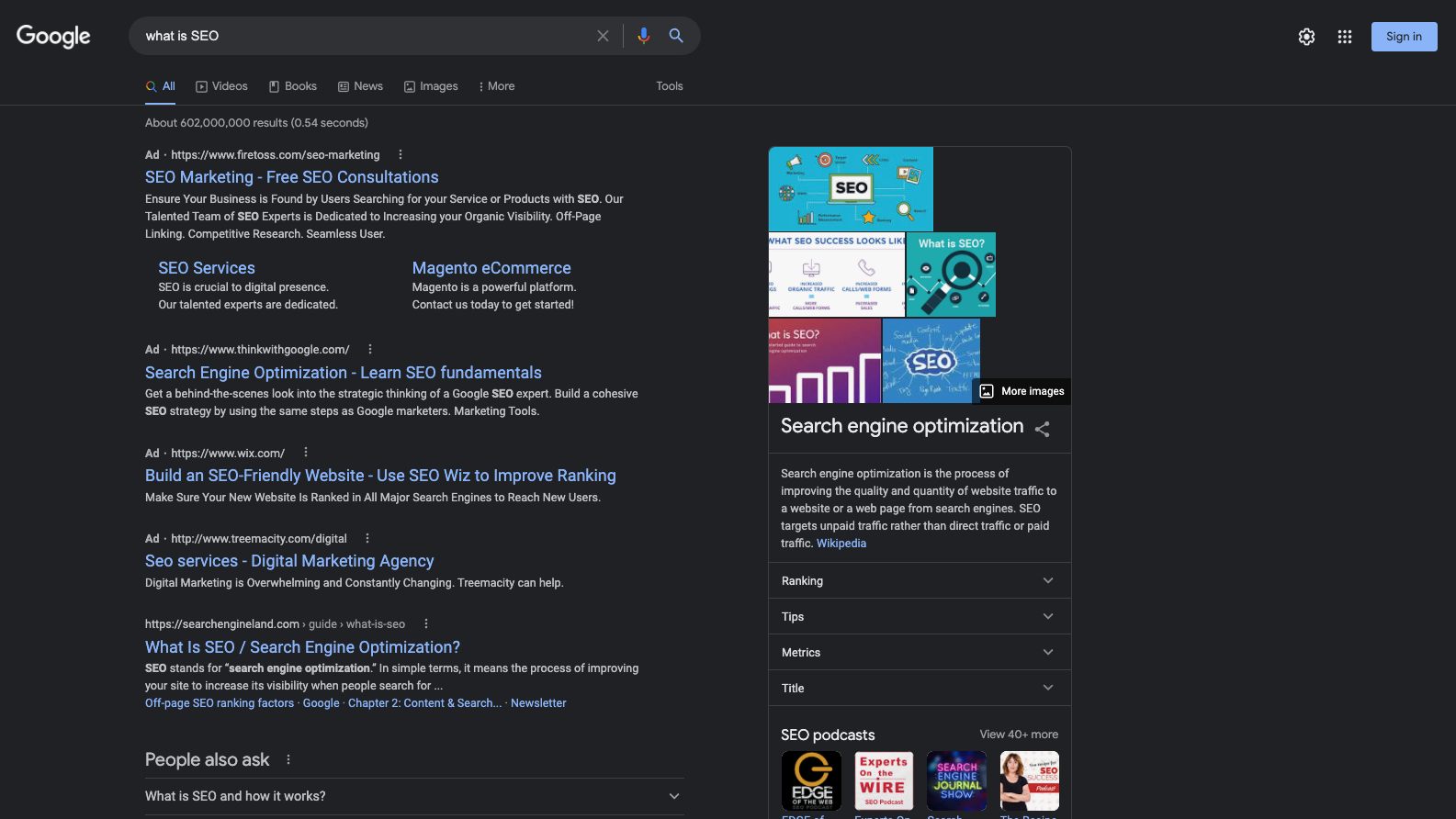
Task: Open the Edge of the Web podcast thumbnail
Action: pos(811,781)
